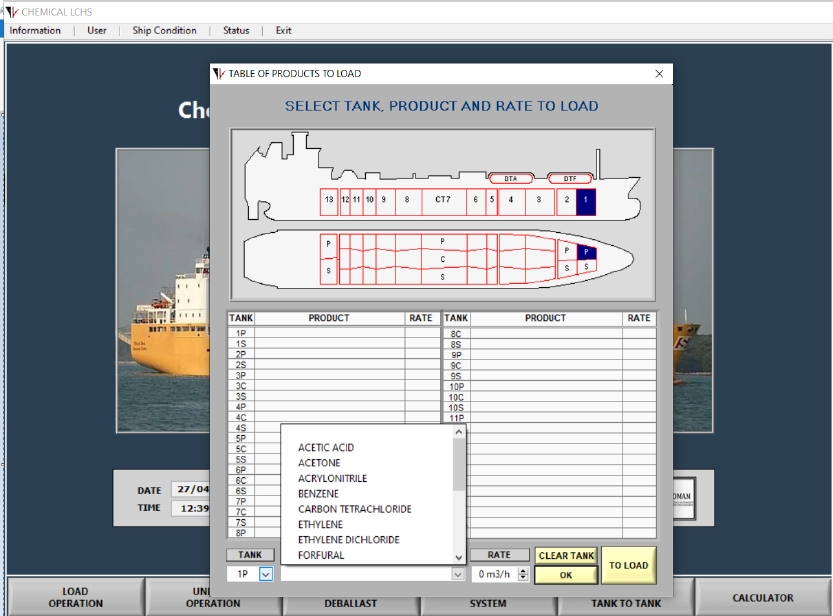Choose BENZENE from the product list
The height and width of the screenshot is (616, 833).
pos(318,494)
